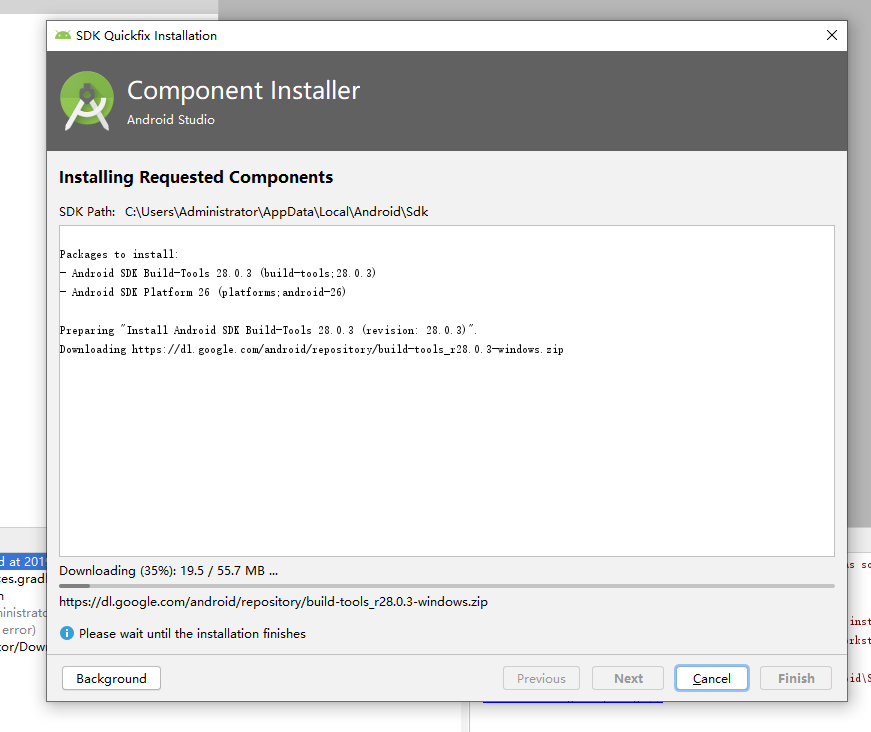
Task: Click the 'Preparing Install Android SDK' log line
Action: (x=268, y=330)
